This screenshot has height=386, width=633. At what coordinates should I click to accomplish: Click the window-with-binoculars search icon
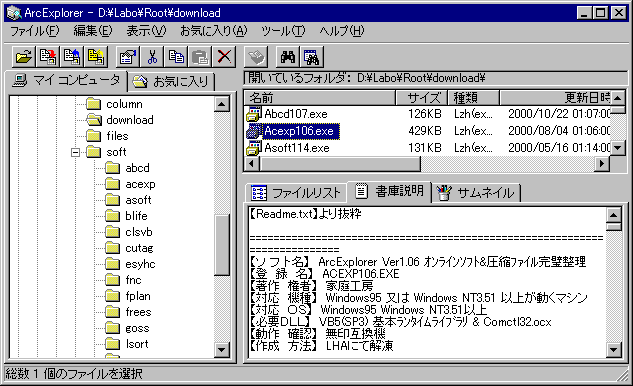pos(312,57)
